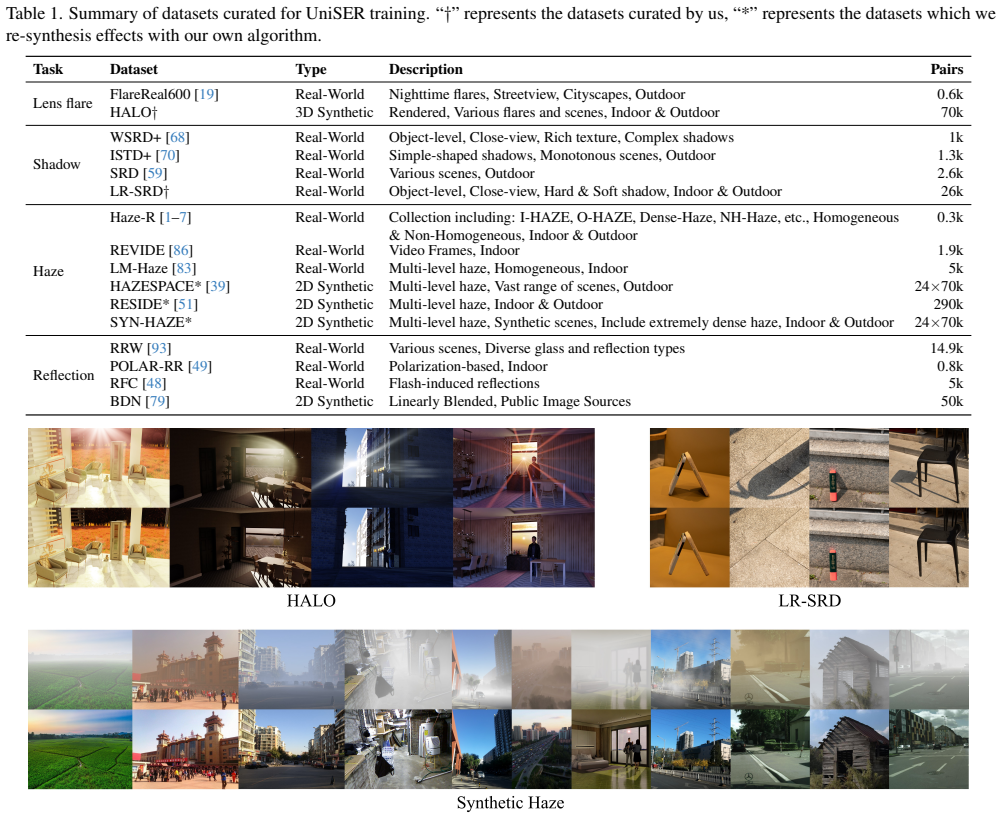
Task: Click the black chair LR-SRD shadow image
Action: 929,468
